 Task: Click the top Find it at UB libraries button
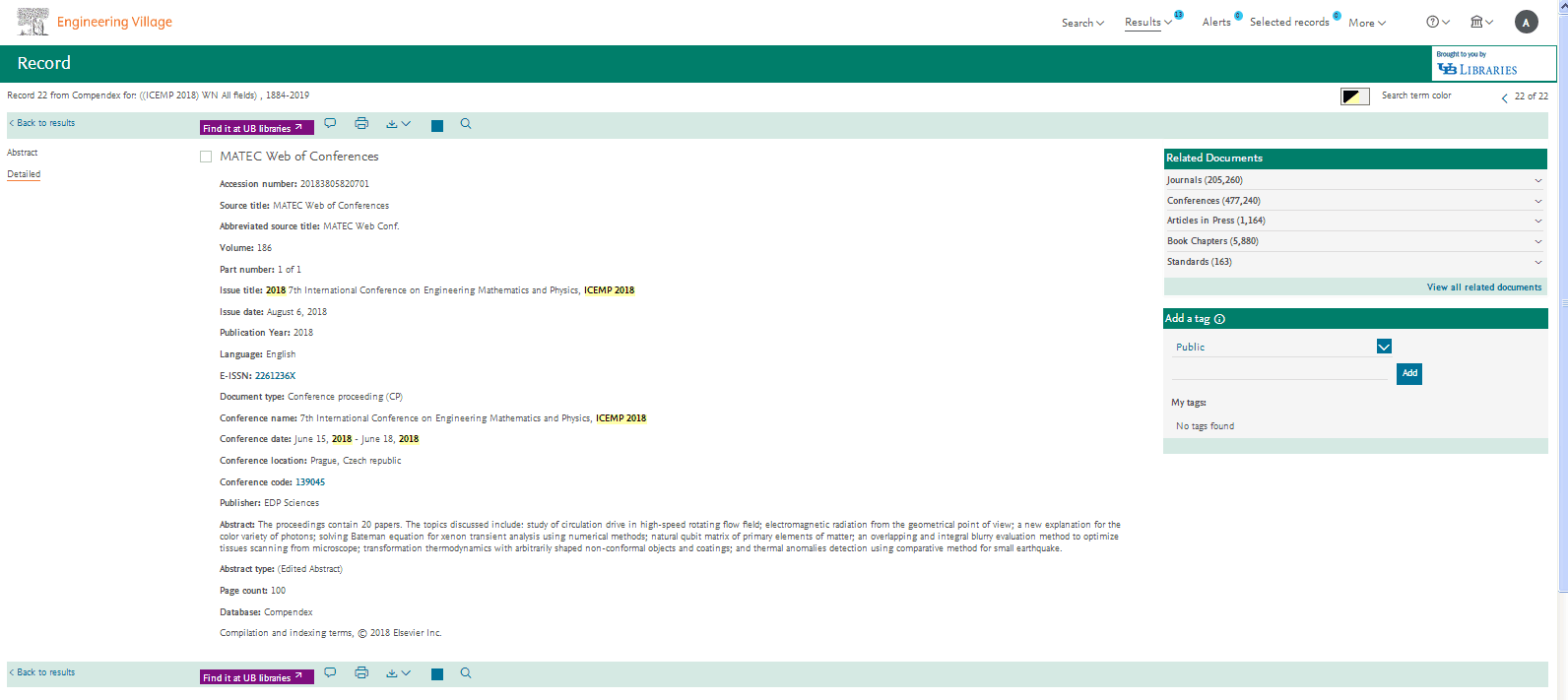coord(256,128)
